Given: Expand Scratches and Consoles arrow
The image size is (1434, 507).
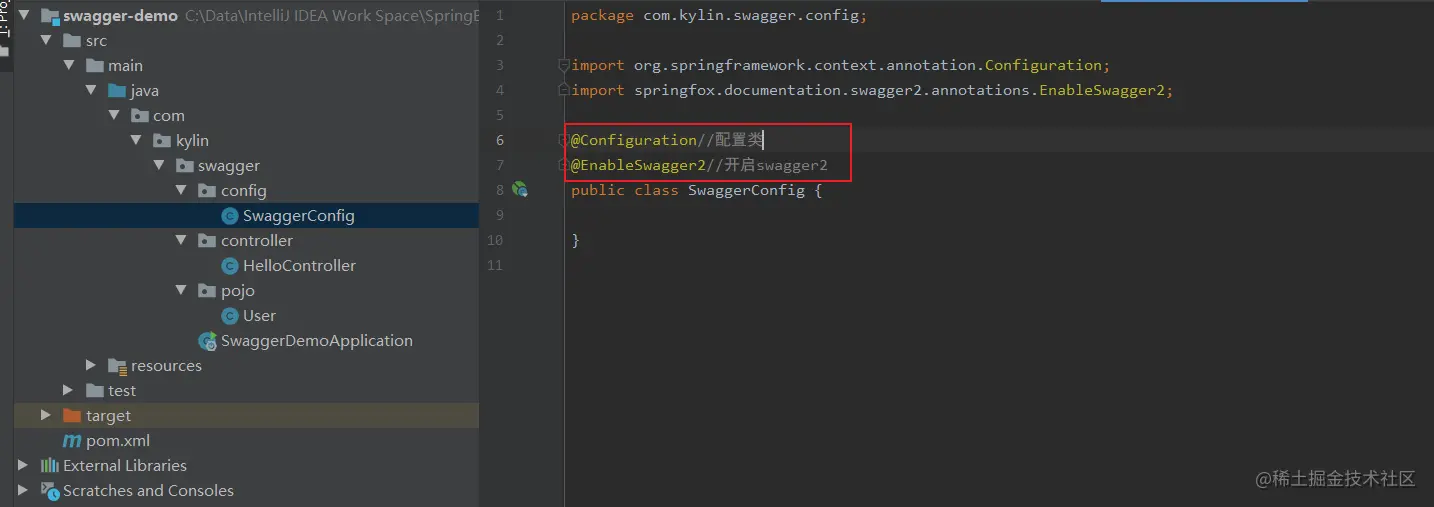Looking at the screenshot, I should tap(23, 491).
